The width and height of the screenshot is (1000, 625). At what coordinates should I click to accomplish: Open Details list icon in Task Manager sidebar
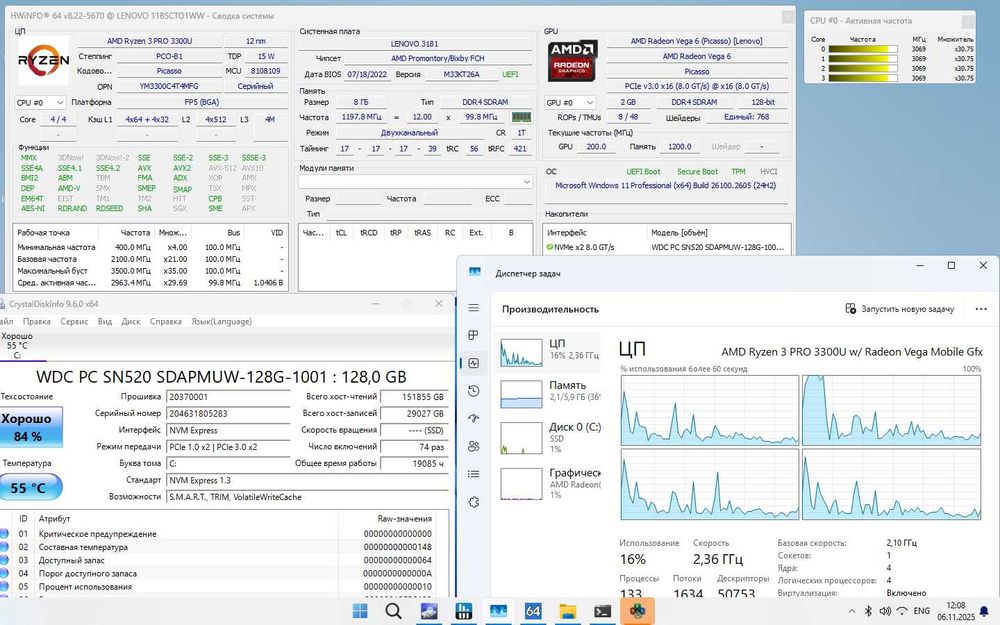click(x=473, y=474)
